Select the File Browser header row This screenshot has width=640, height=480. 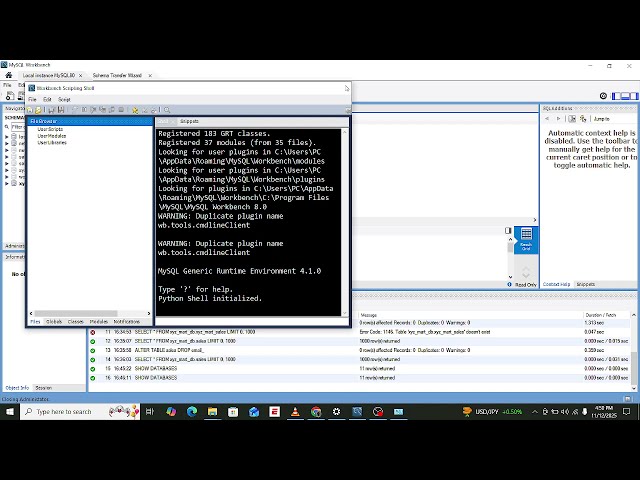(90, 121)
